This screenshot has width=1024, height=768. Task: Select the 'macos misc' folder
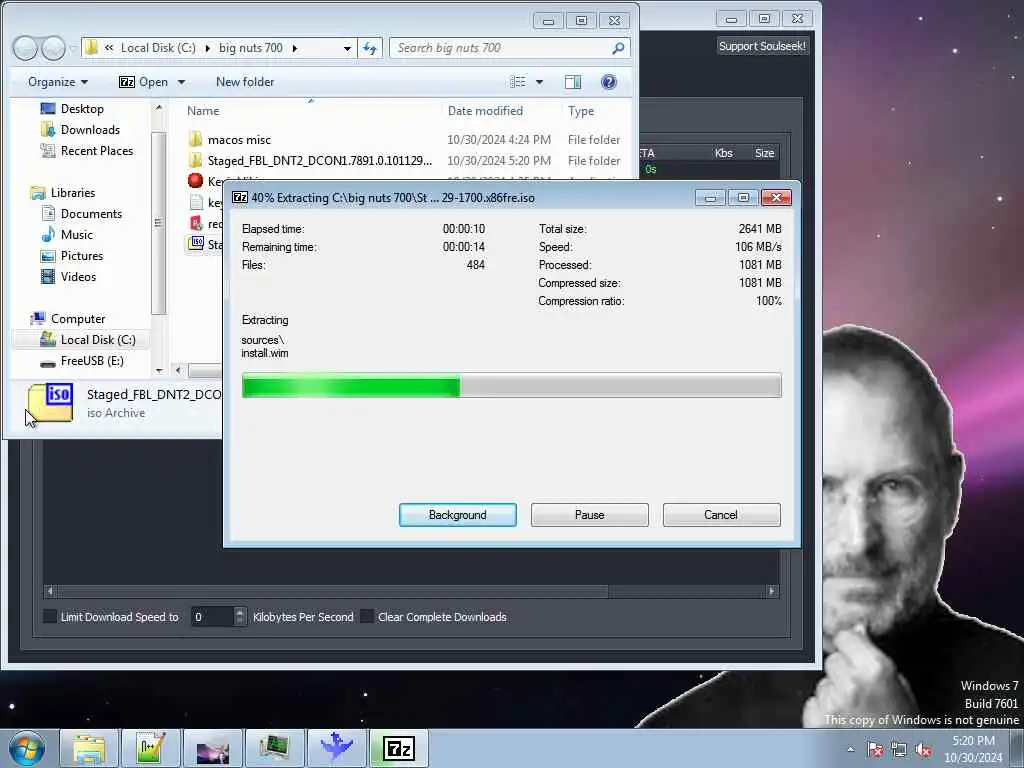click(x=238, y=140)
